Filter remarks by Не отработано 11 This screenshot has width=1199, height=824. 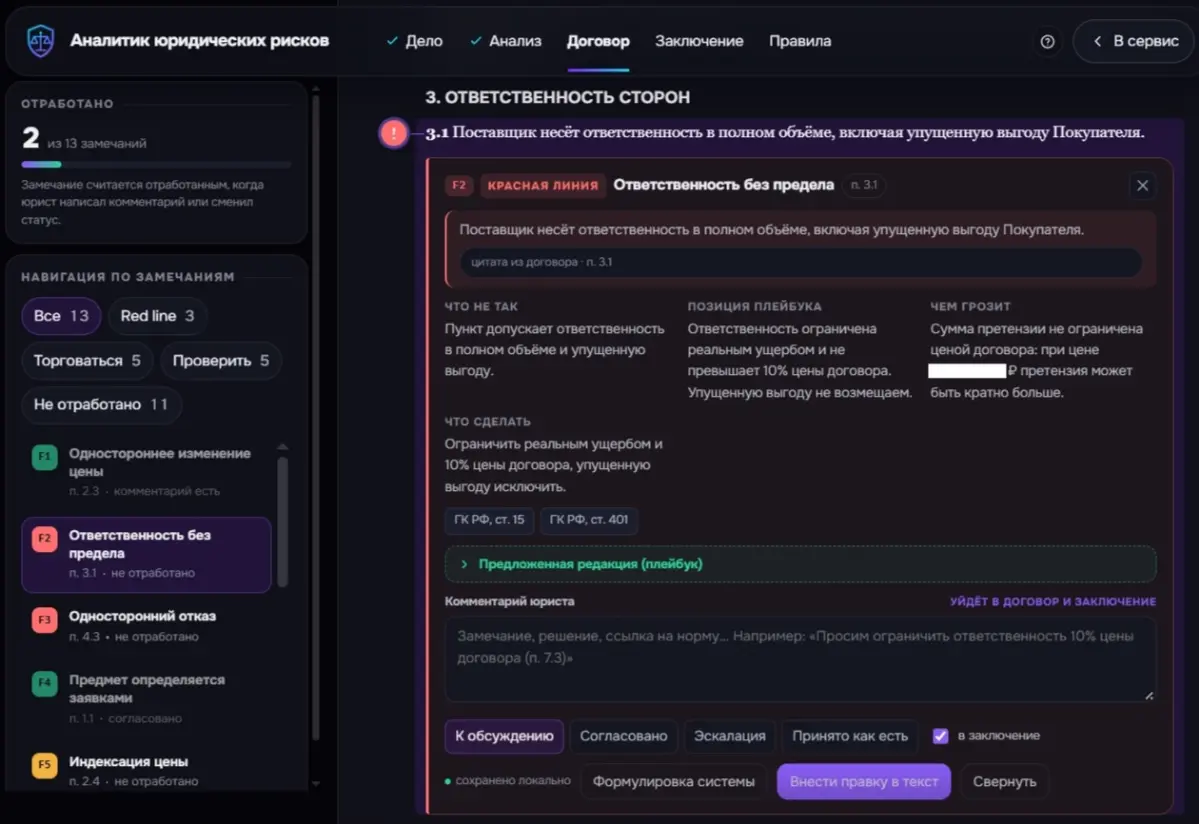pos(101,404)
